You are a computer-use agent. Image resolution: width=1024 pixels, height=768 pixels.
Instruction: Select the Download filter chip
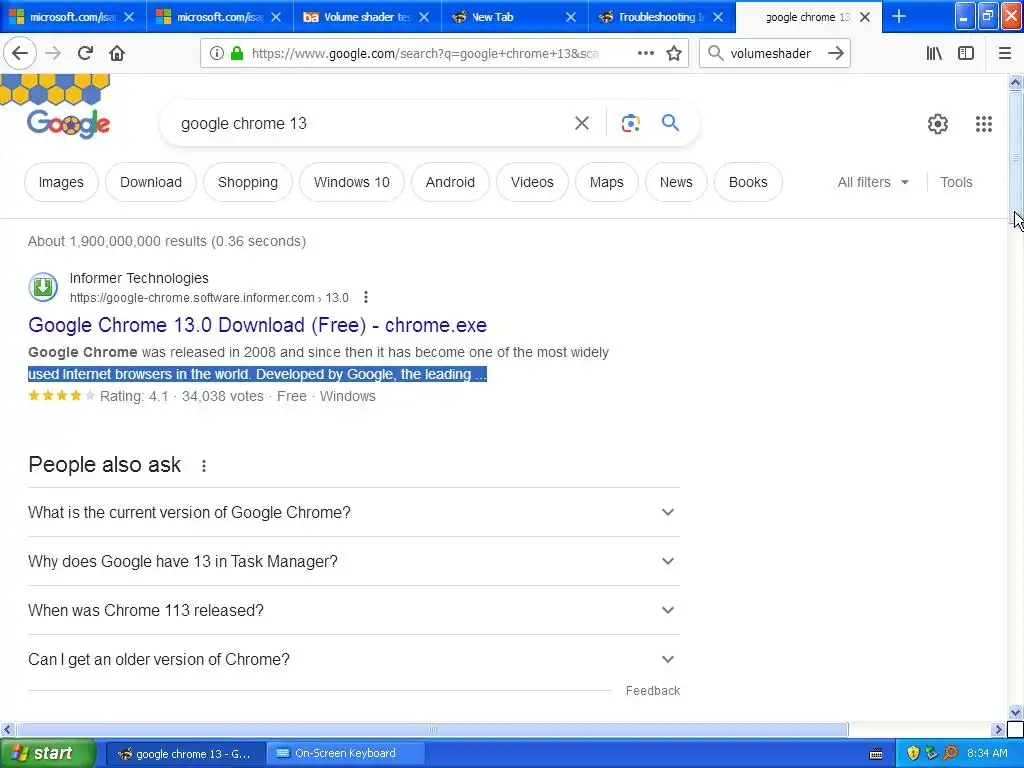click(151, 182)
